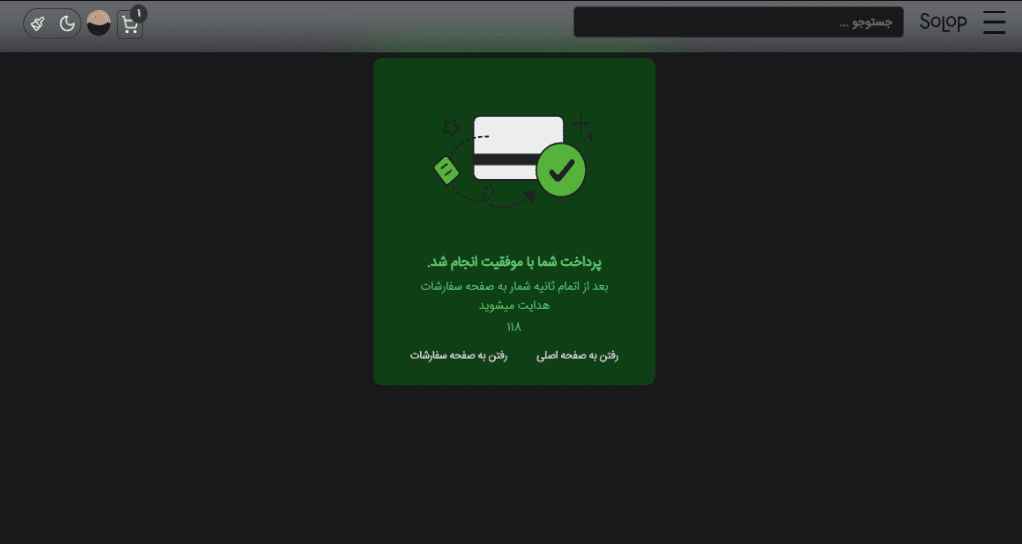Click the پرداخت شما با موفقیت heading
The height and width of the screenshot is (544, 1022).
pos(514,262)
